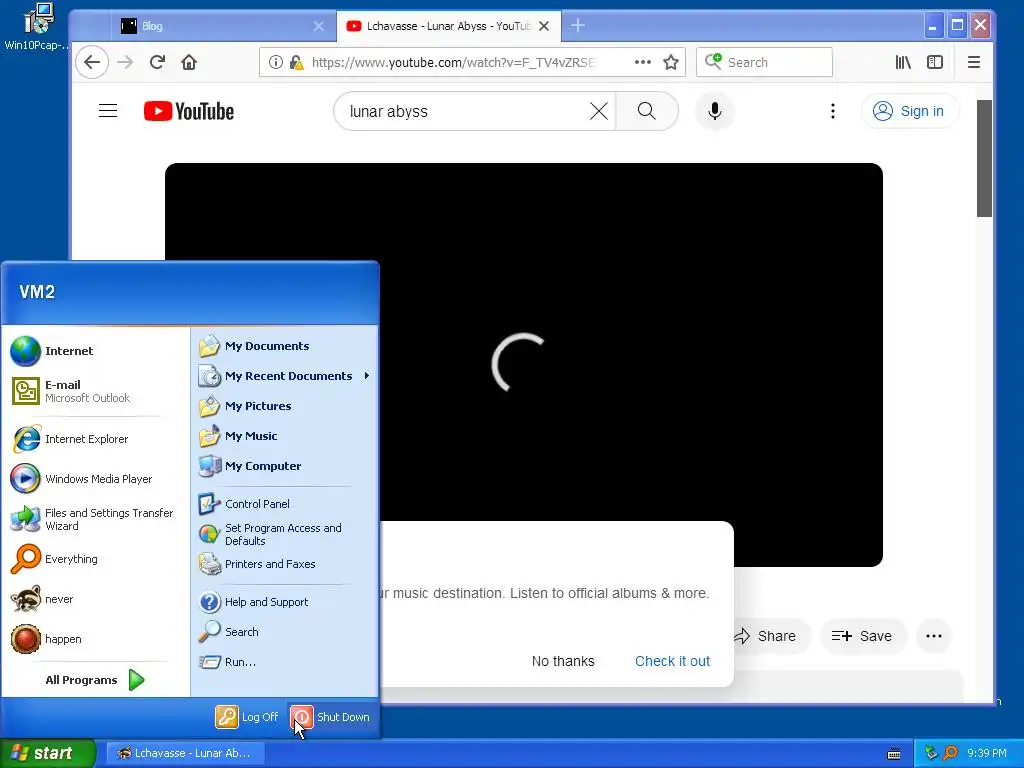Click the insecure padlock warning icon
Viewport: 1024px width, 768px height.
point(296,63)
